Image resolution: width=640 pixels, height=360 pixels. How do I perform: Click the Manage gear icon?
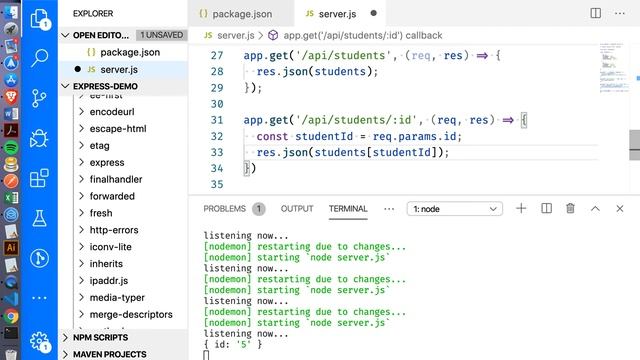(40, 341)
